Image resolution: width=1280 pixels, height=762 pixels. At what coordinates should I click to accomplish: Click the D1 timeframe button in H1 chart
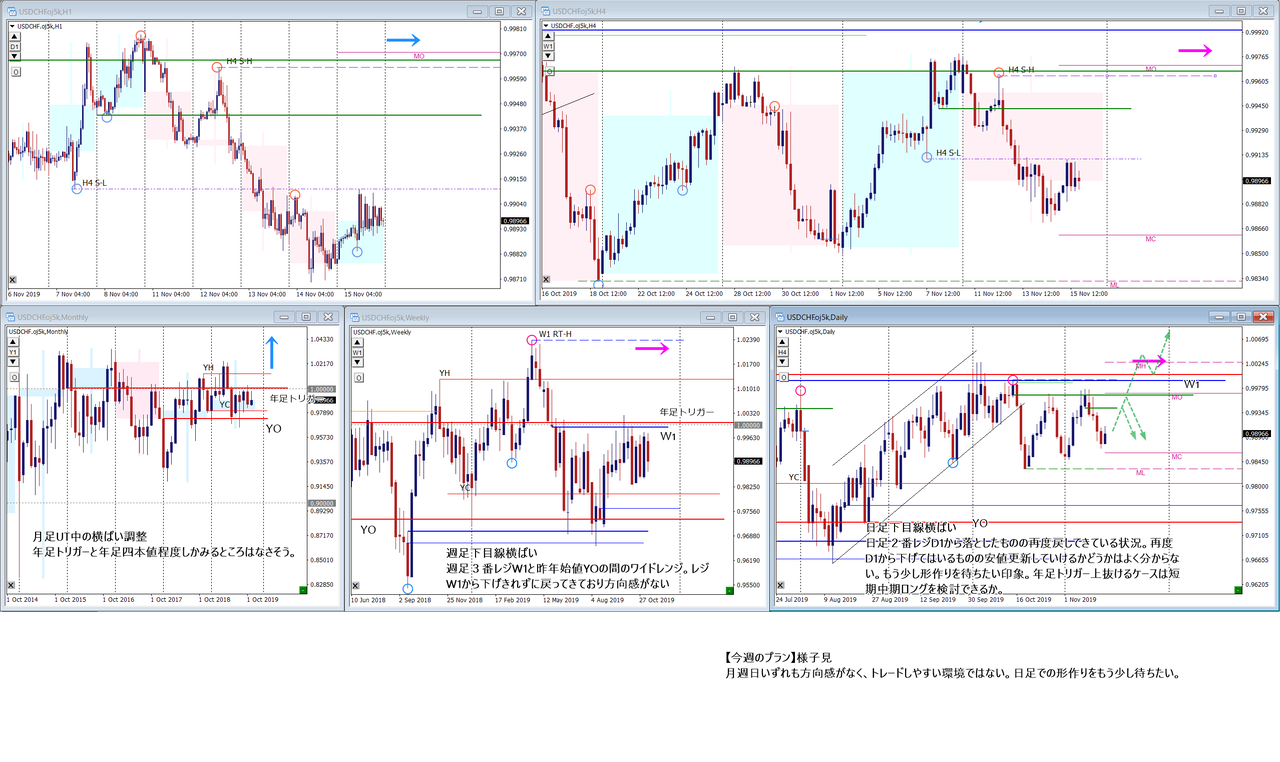coord(15,47)
